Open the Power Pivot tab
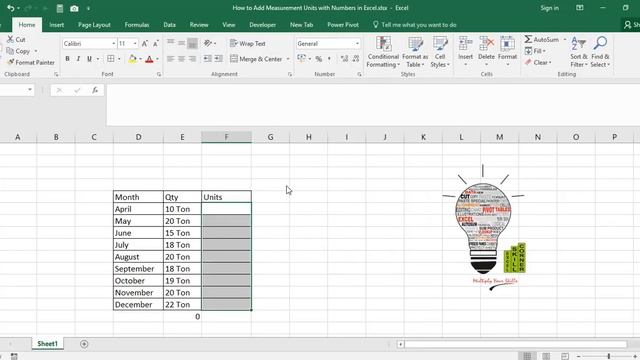This screenshot has width=640, height=360. tap(343, 25)
